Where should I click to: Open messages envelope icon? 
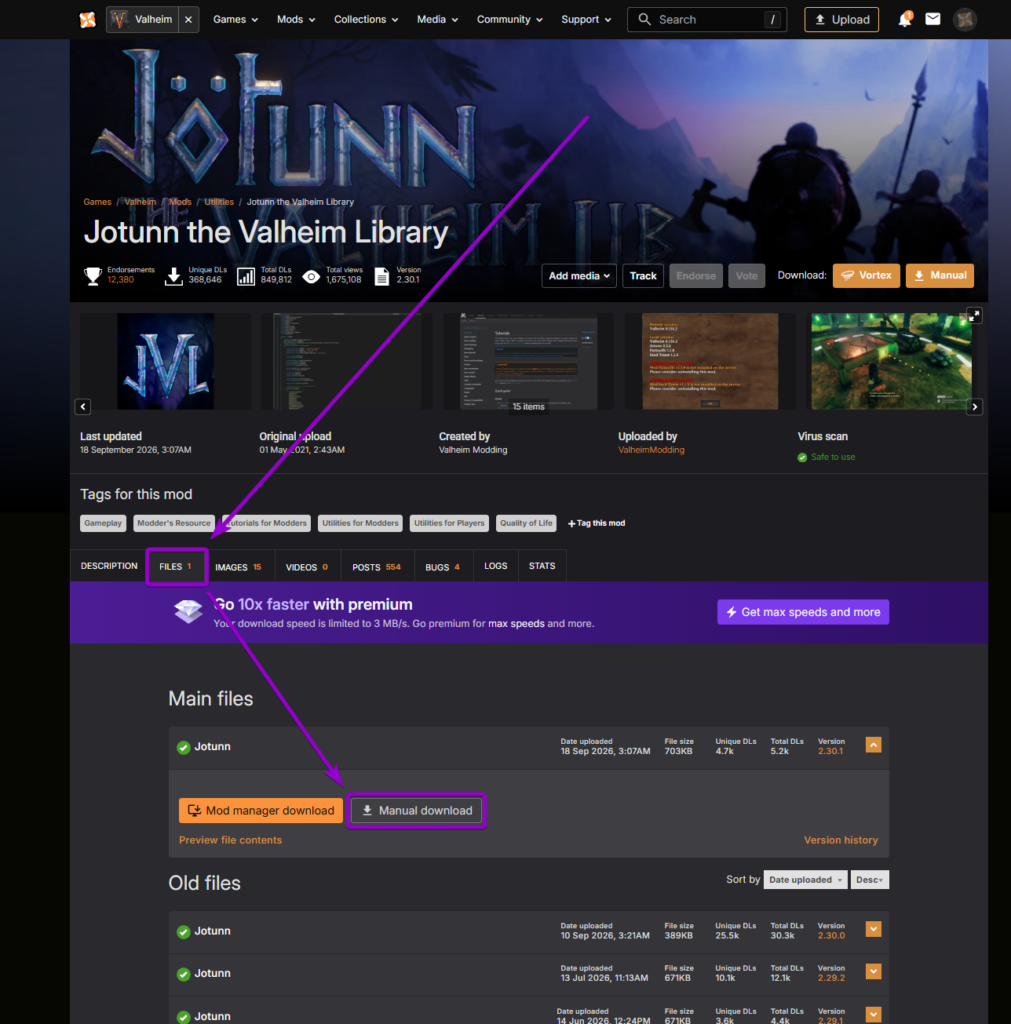pos(933,19)
